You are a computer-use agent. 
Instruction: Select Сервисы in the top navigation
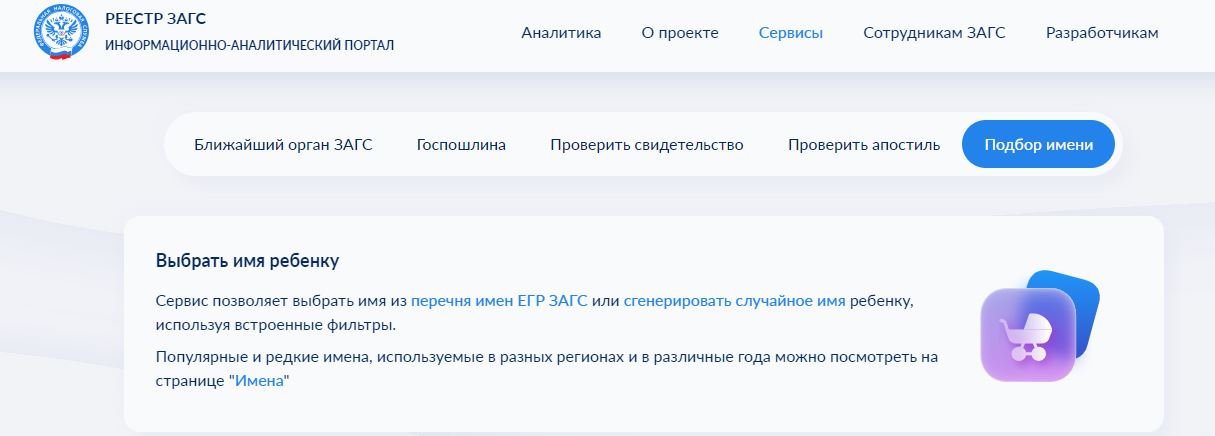790,33
